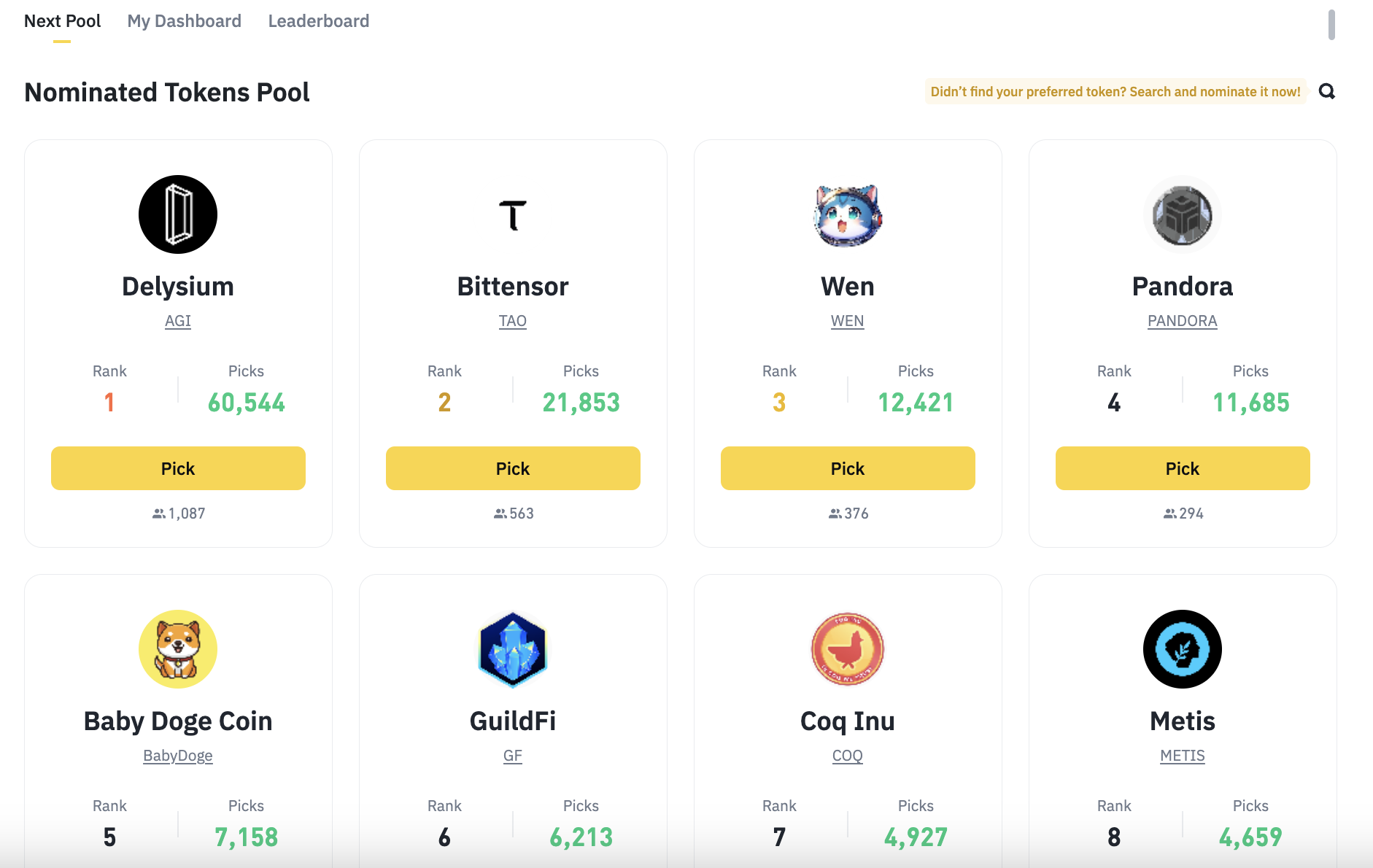Open the AGI ticker link
The image size is (1373, 868).
178,321
